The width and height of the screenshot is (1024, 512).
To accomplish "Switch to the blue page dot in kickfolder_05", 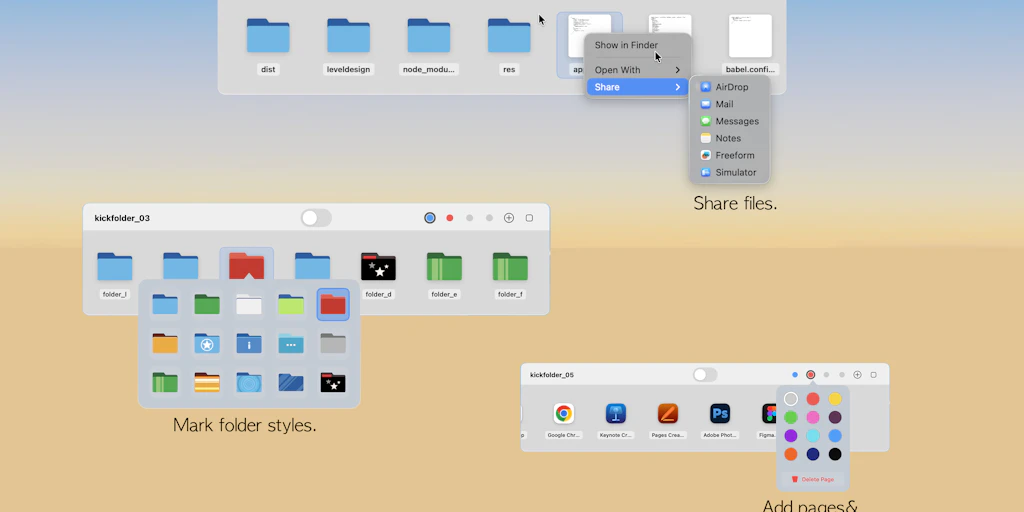I will 795,375.
